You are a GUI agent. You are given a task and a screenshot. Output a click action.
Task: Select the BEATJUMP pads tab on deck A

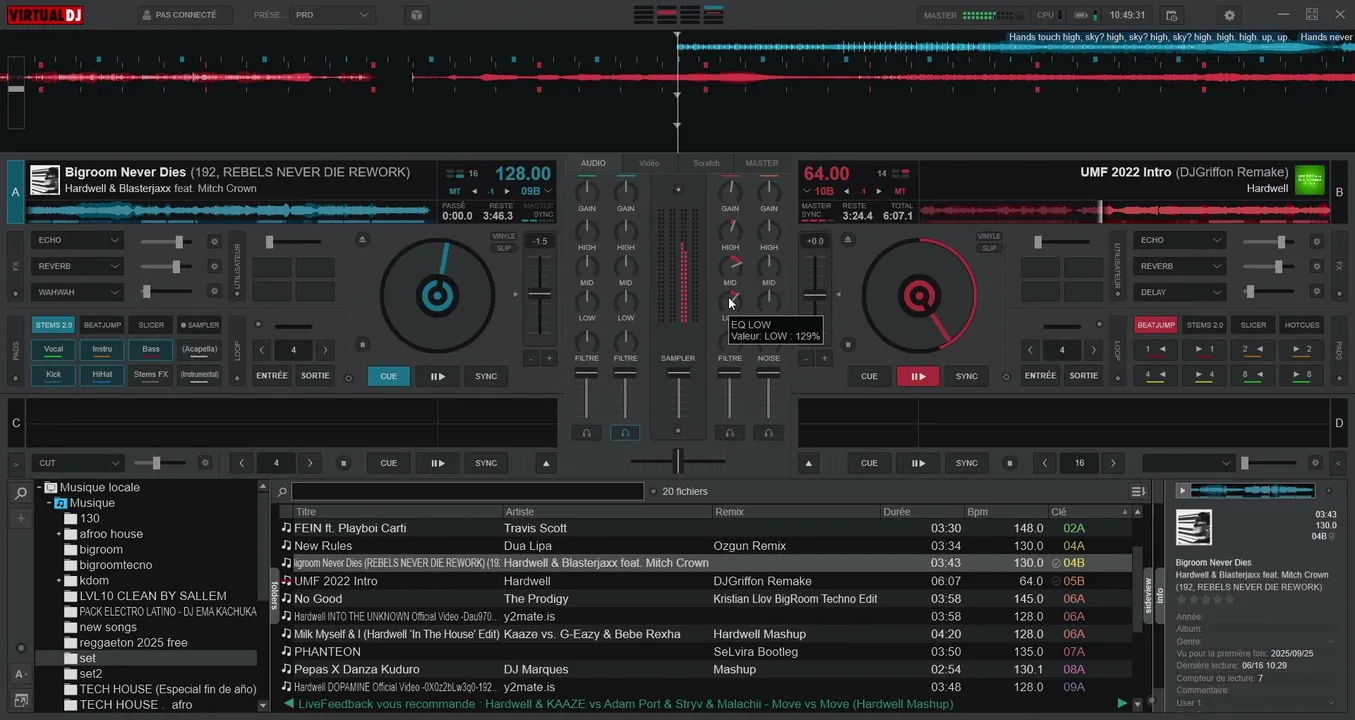pyautogui.click(x=102, y=325)
